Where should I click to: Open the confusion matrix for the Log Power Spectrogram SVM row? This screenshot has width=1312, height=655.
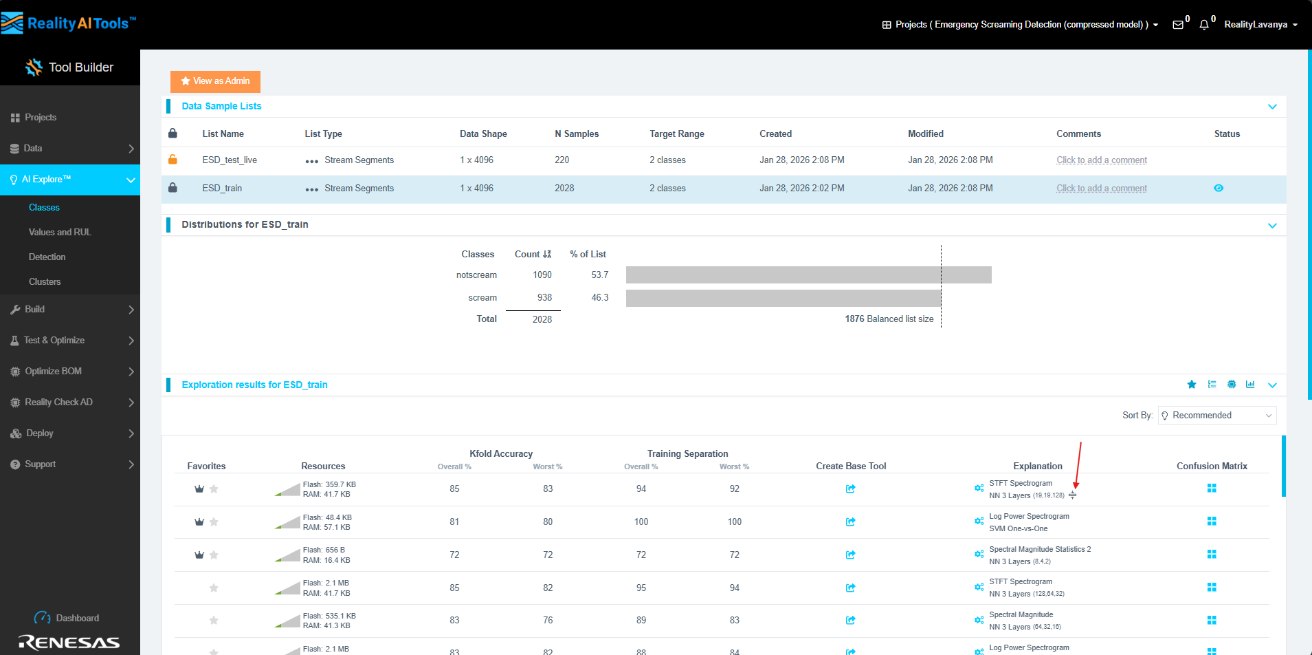[x=1211, y=521]
